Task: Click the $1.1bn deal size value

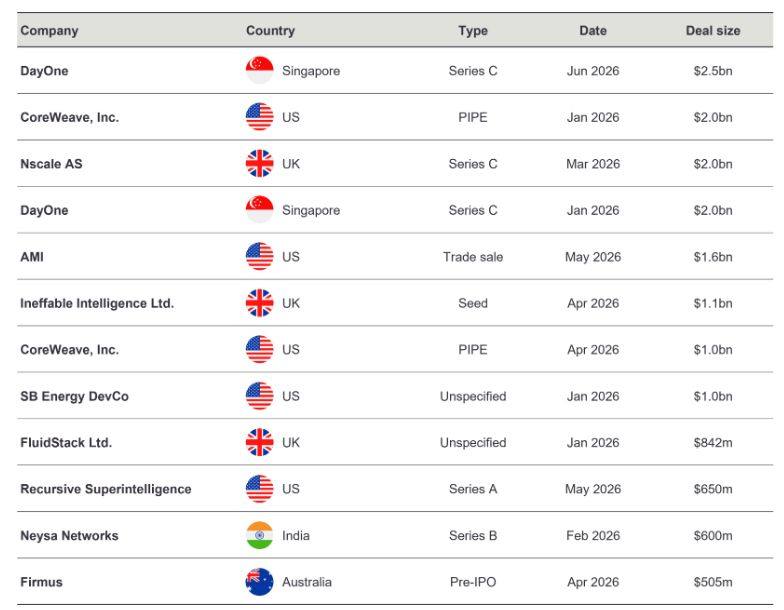Action: (712, 303)
